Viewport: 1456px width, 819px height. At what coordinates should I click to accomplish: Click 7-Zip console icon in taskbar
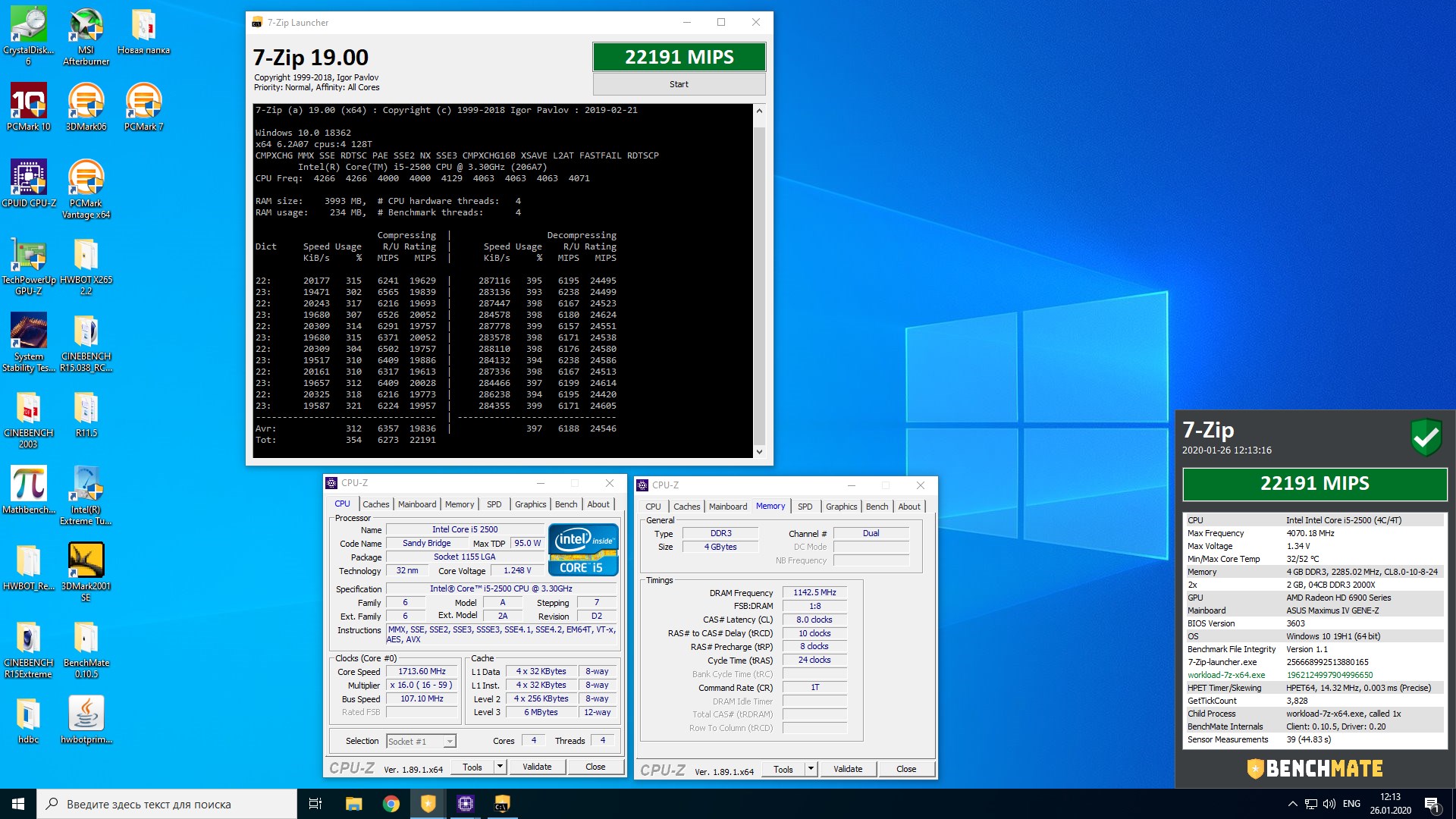click(x=502, y=804)
